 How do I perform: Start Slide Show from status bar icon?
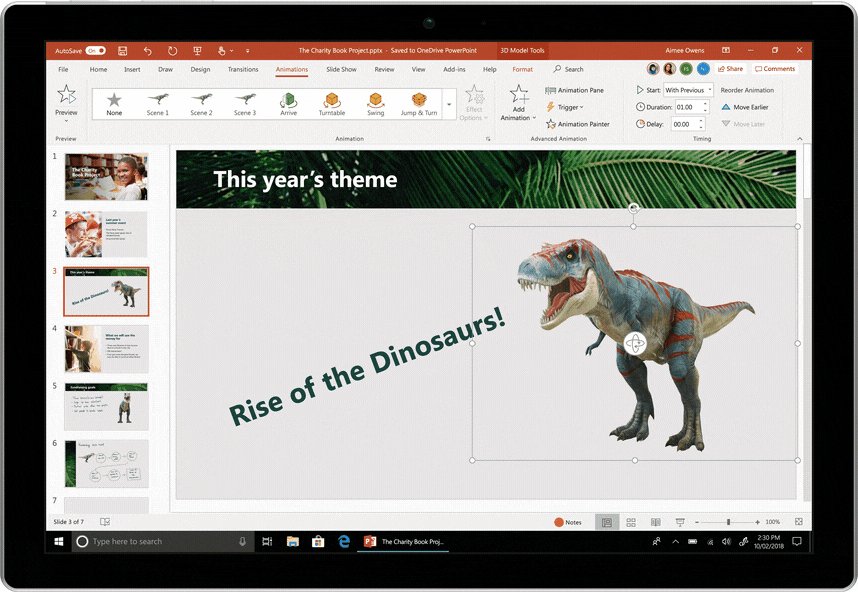680,522
